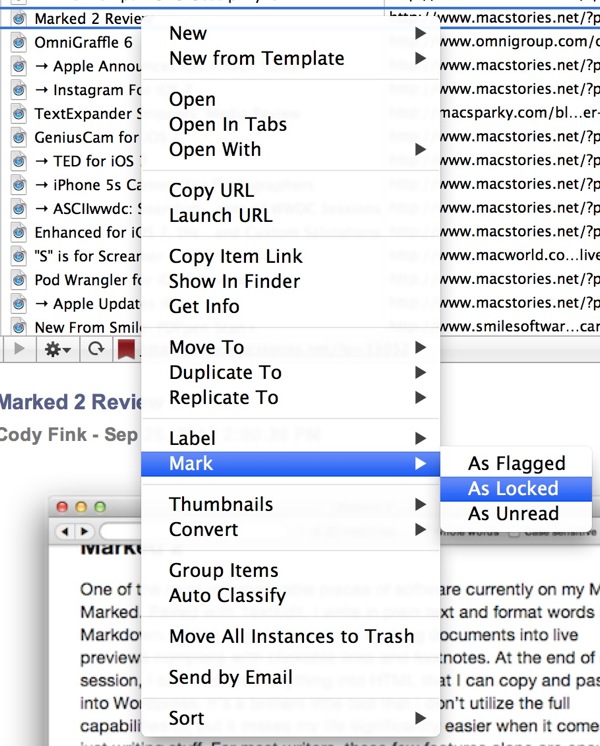Select Show In Finder
Viewport: 600px width, 746px height.
pos(290,282)
